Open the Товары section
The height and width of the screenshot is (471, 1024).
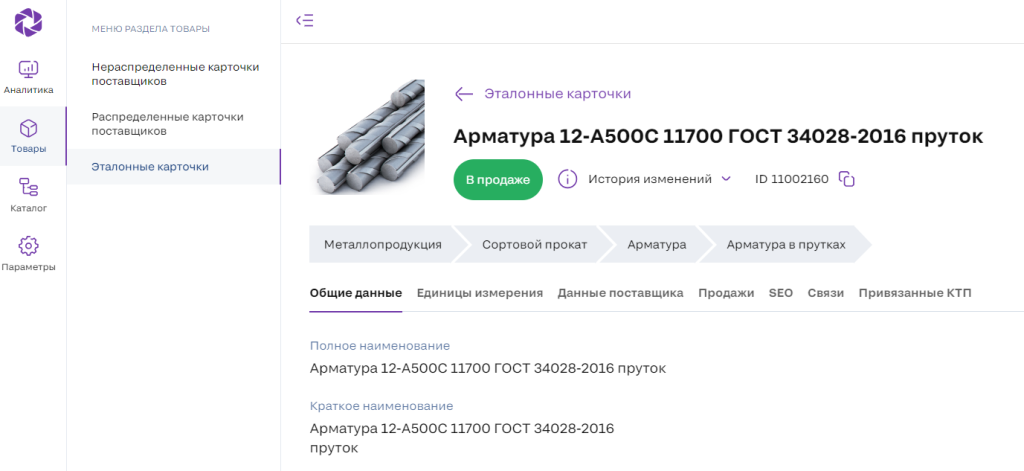[28, 136]
